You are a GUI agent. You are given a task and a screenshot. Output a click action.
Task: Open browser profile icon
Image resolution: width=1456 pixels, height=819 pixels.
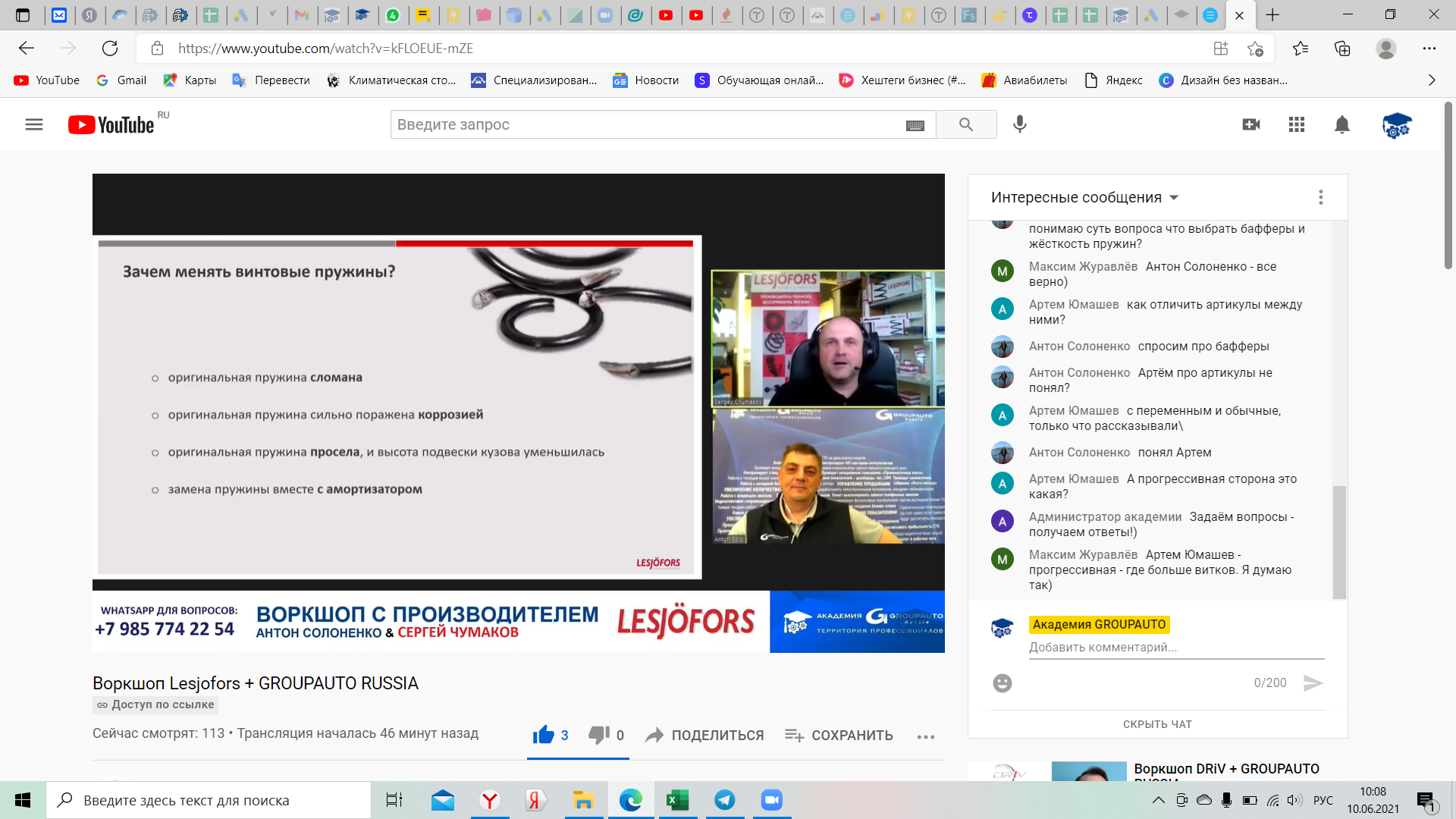click(x=1386, y=49)
